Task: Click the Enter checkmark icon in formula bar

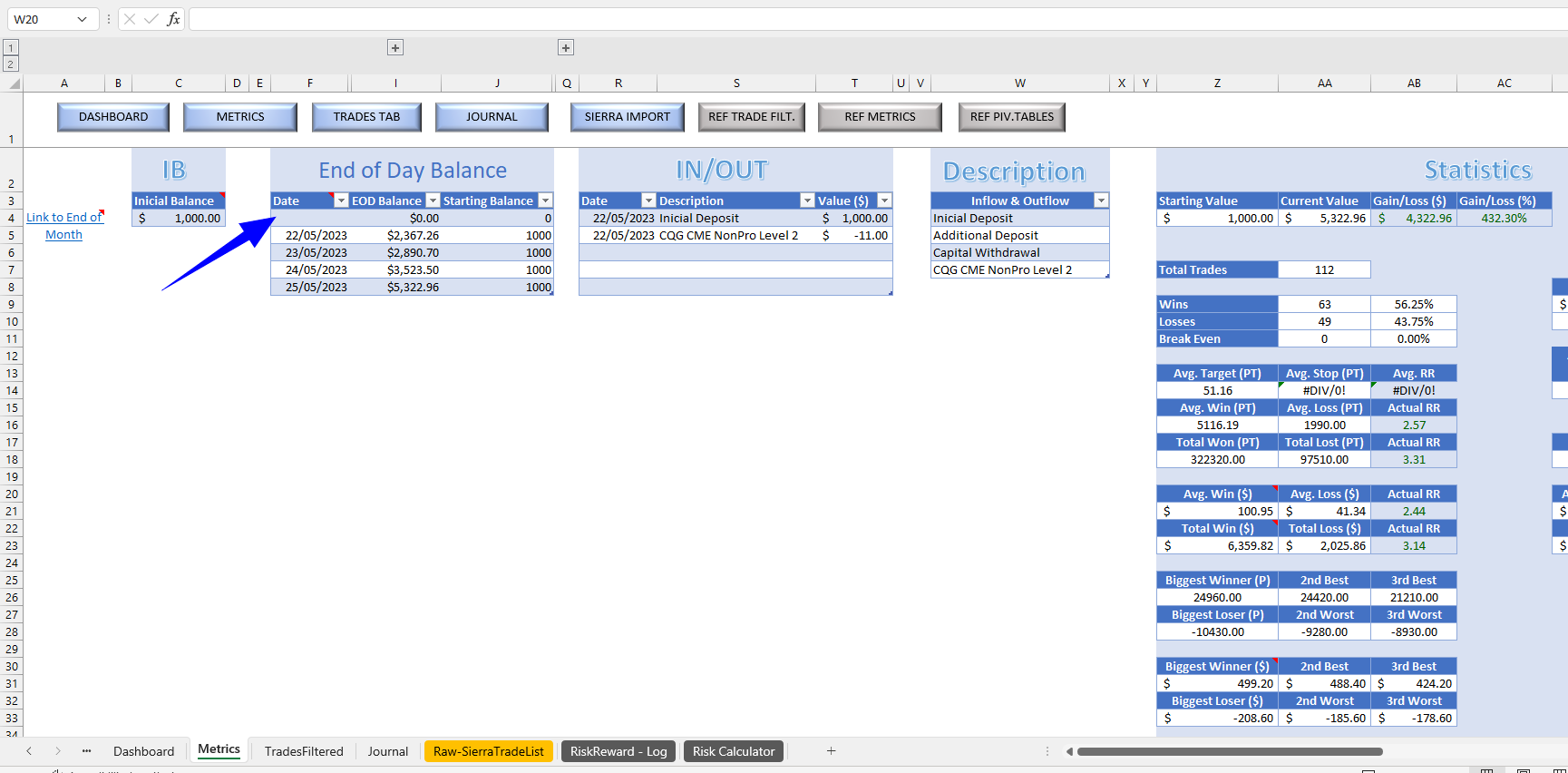Action: 151,19
